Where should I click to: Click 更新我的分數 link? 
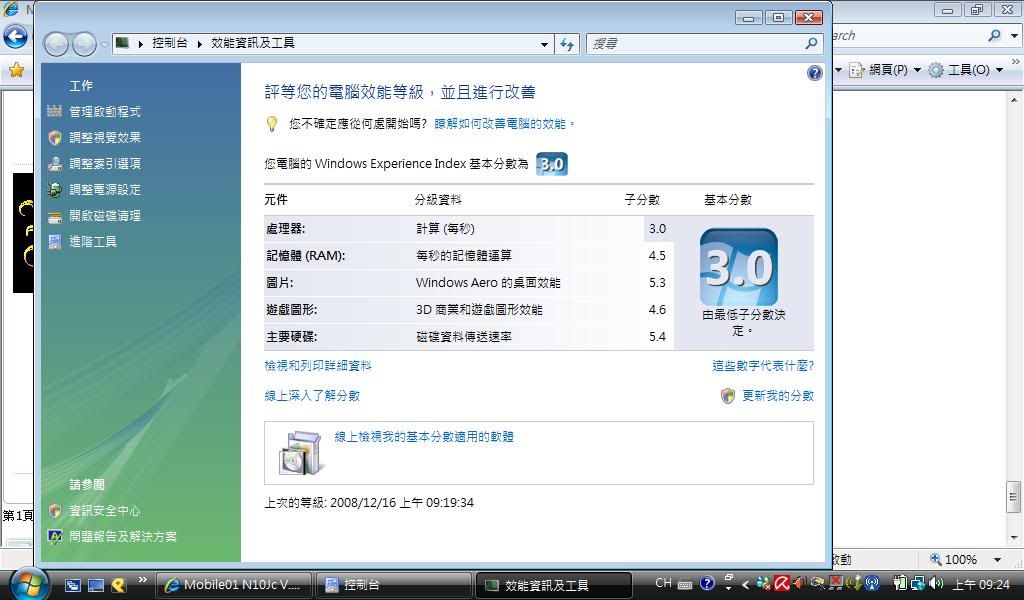[777, 396]
